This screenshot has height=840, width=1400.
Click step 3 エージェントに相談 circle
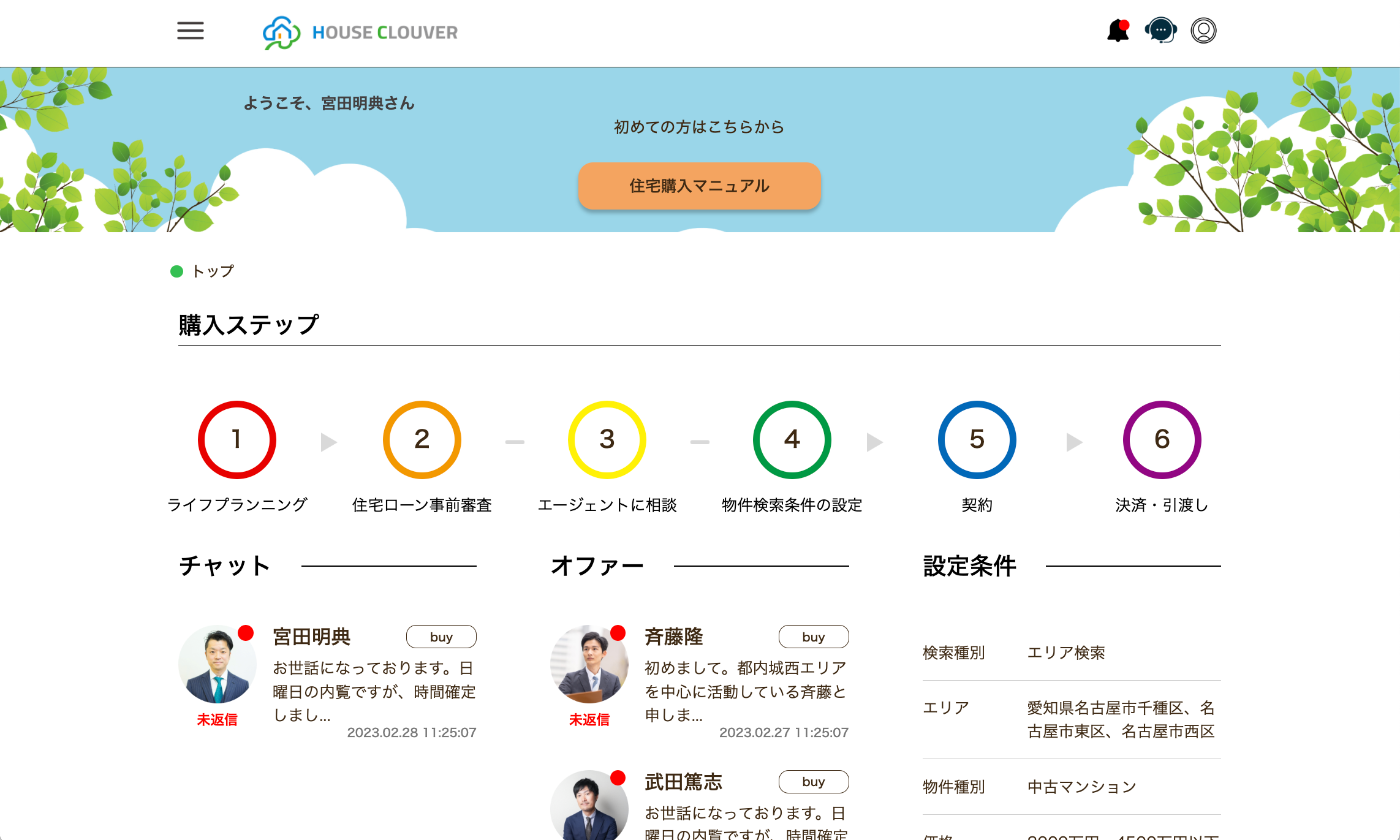(x=608, y=439)
